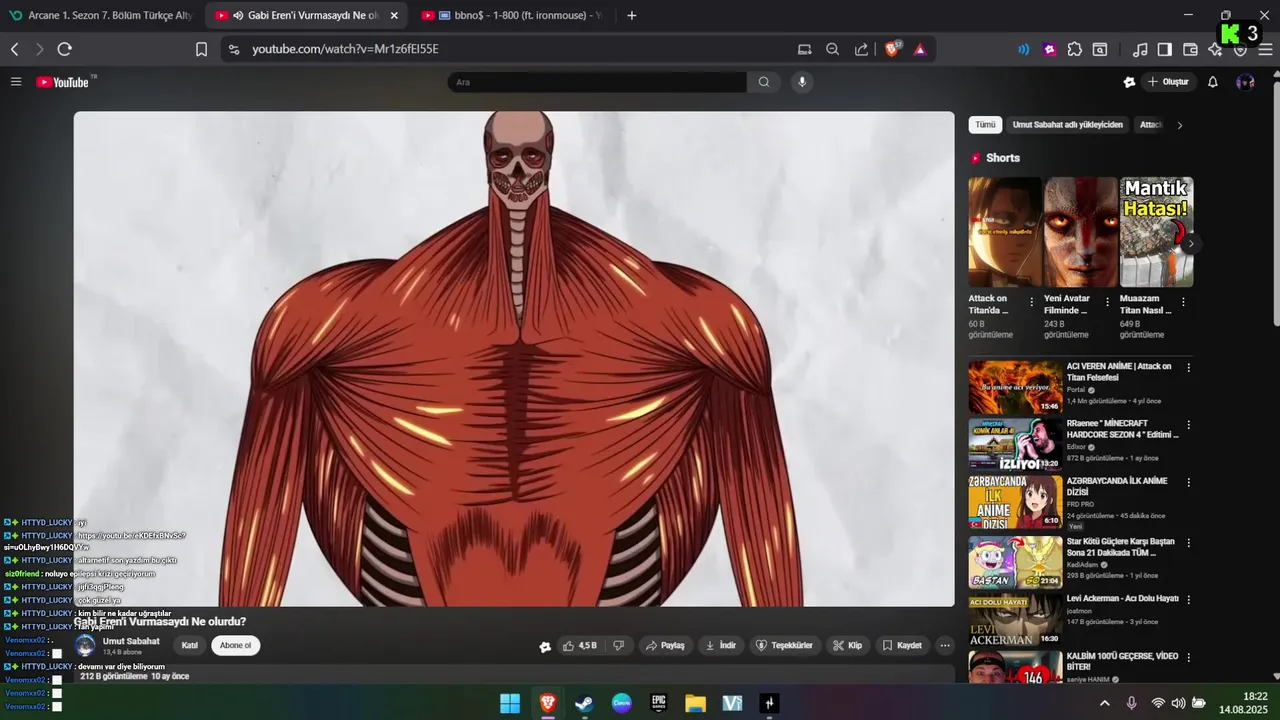Click the YouTube search magnifier button

[764, 82]
